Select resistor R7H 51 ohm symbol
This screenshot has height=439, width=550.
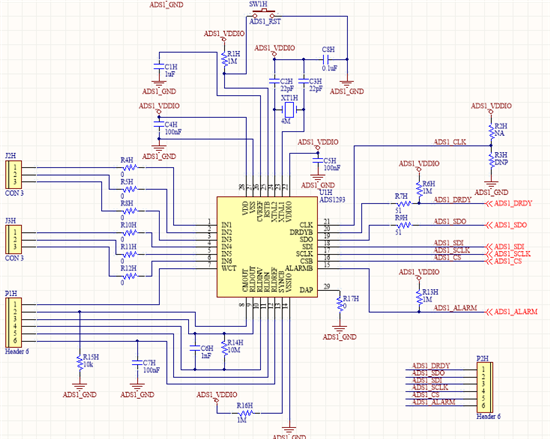404,203
